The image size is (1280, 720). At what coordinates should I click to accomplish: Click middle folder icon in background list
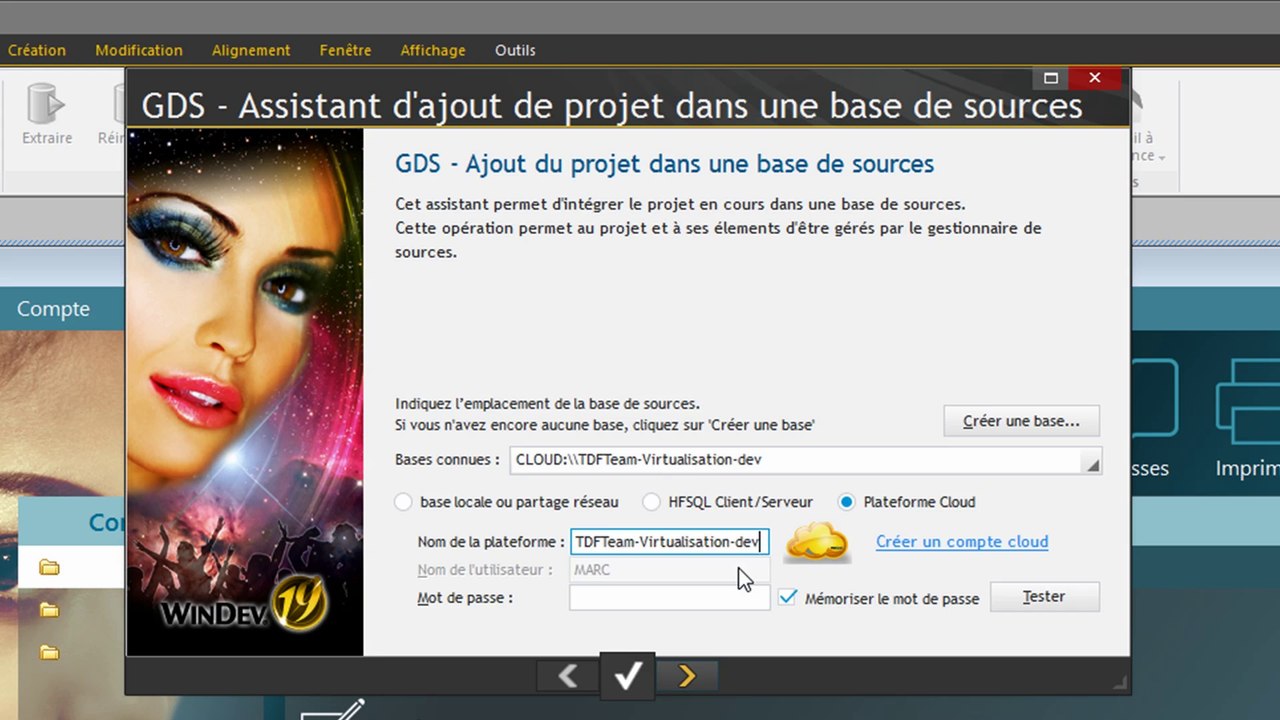49,610
